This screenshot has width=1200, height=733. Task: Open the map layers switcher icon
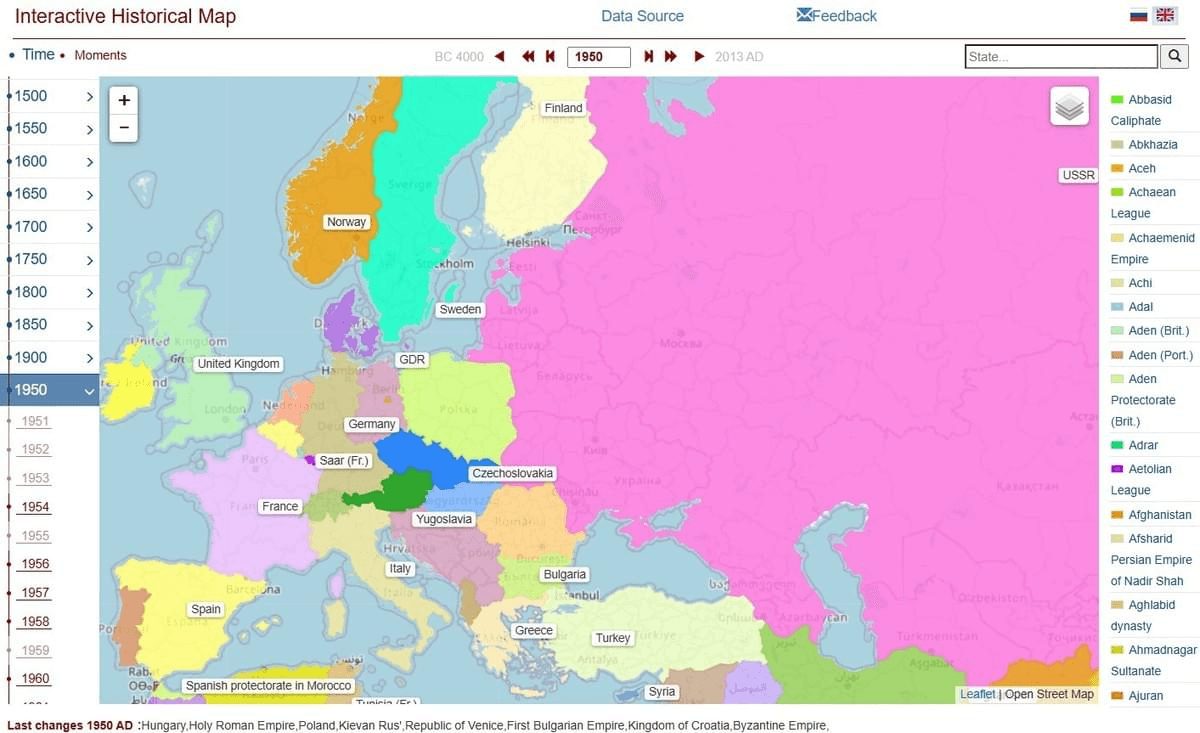pos(1069,106)
